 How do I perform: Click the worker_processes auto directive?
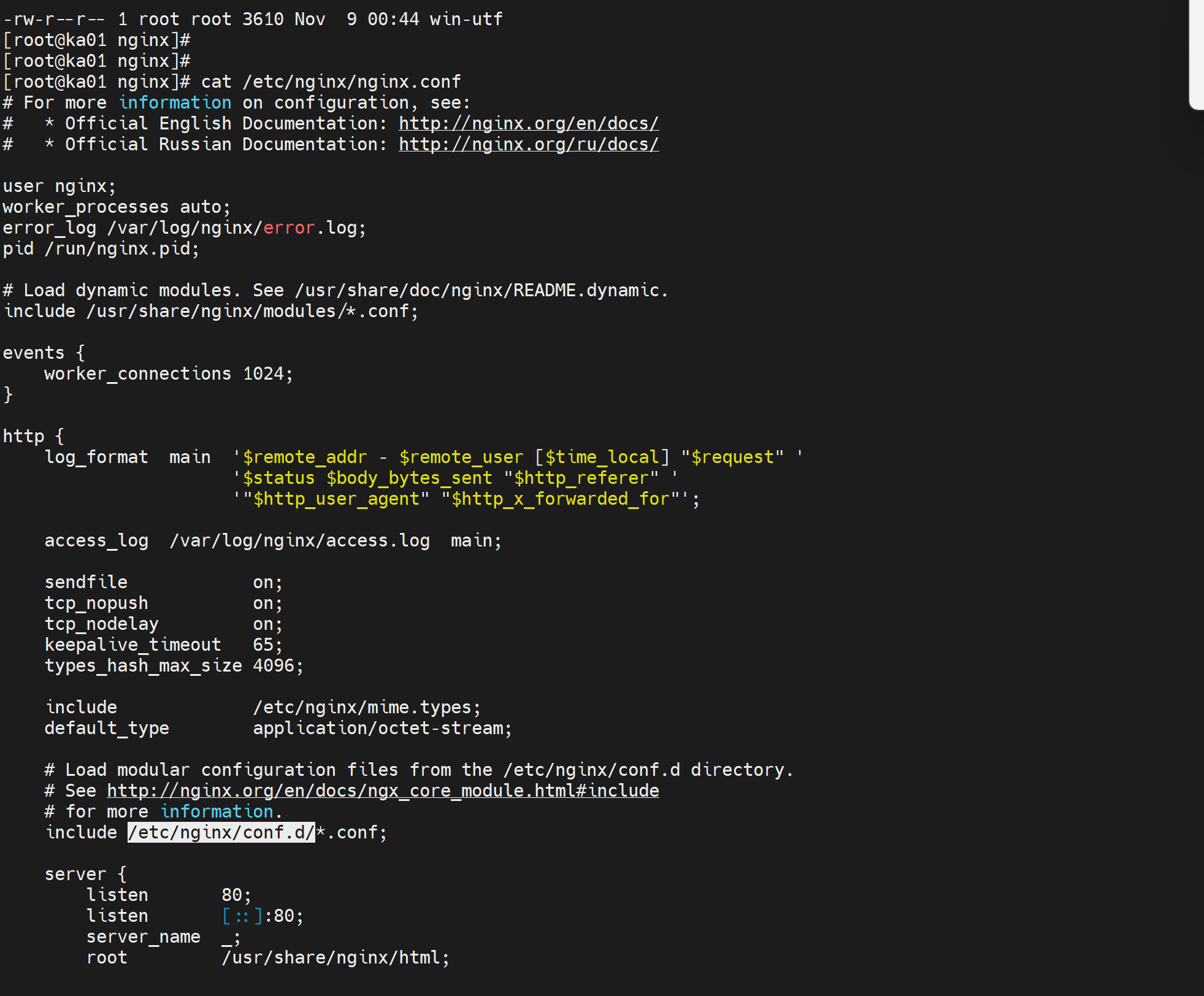coord(116,207)
